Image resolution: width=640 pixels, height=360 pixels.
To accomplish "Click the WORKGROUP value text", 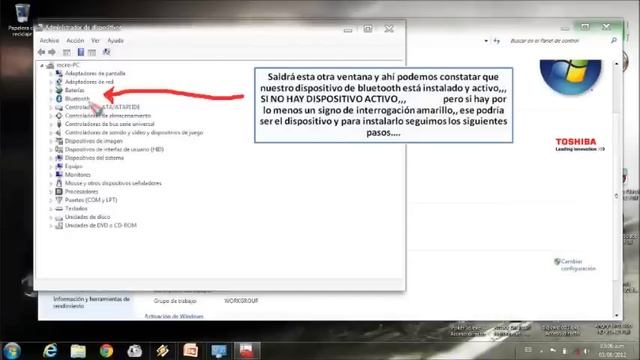I will click(241, 301).
